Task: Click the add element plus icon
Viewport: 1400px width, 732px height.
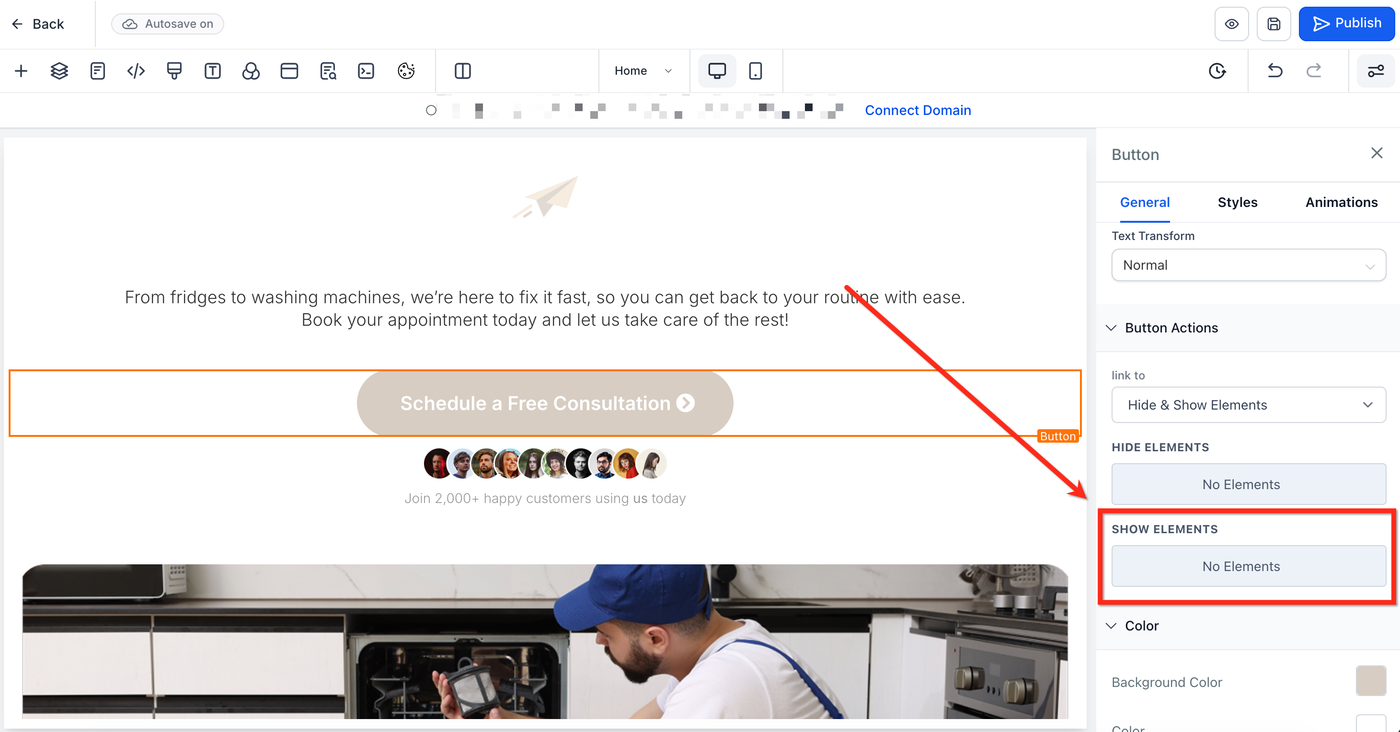Action: click(21, 71)
